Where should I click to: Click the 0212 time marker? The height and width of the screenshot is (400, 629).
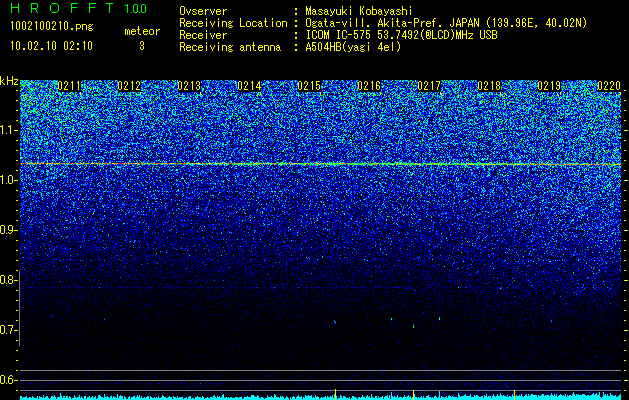coord(129,86)
